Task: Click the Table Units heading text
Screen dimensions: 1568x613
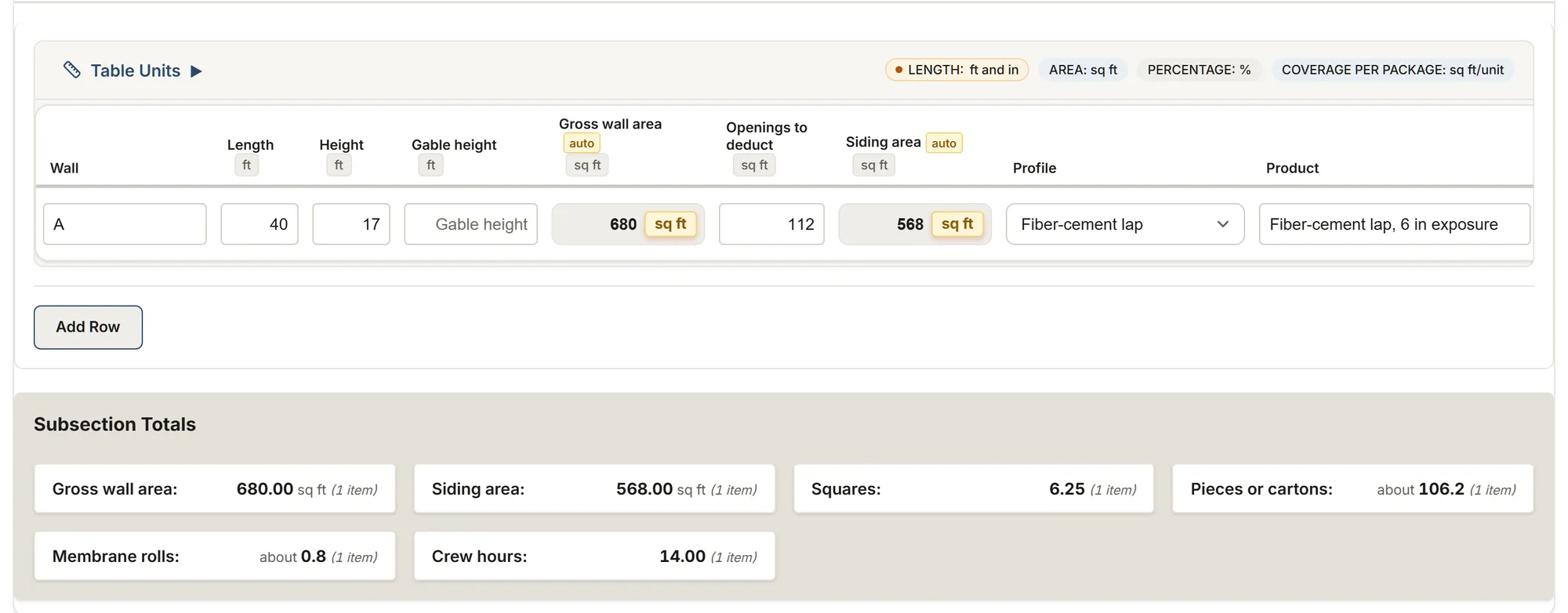Action: [136, 71]
